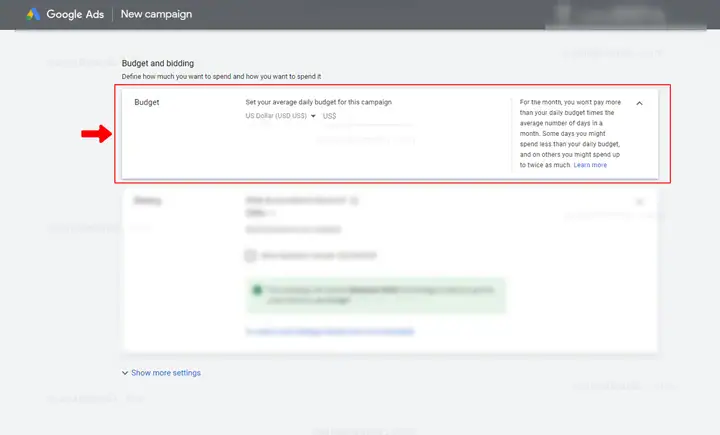
Task: Open the US Dollar currency dropdown
Action: (x=280, y=116)
